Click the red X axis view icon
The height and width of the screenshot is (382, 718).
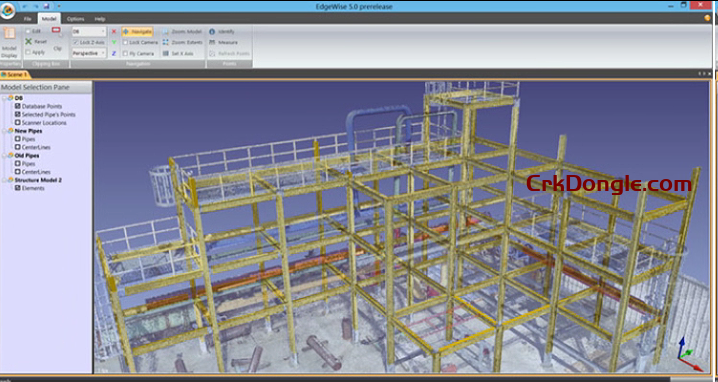pyautogui.click(x=114, y=32)
